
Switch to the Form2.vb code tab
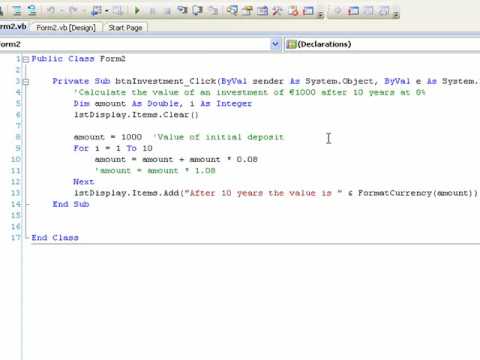pos(13,27)
